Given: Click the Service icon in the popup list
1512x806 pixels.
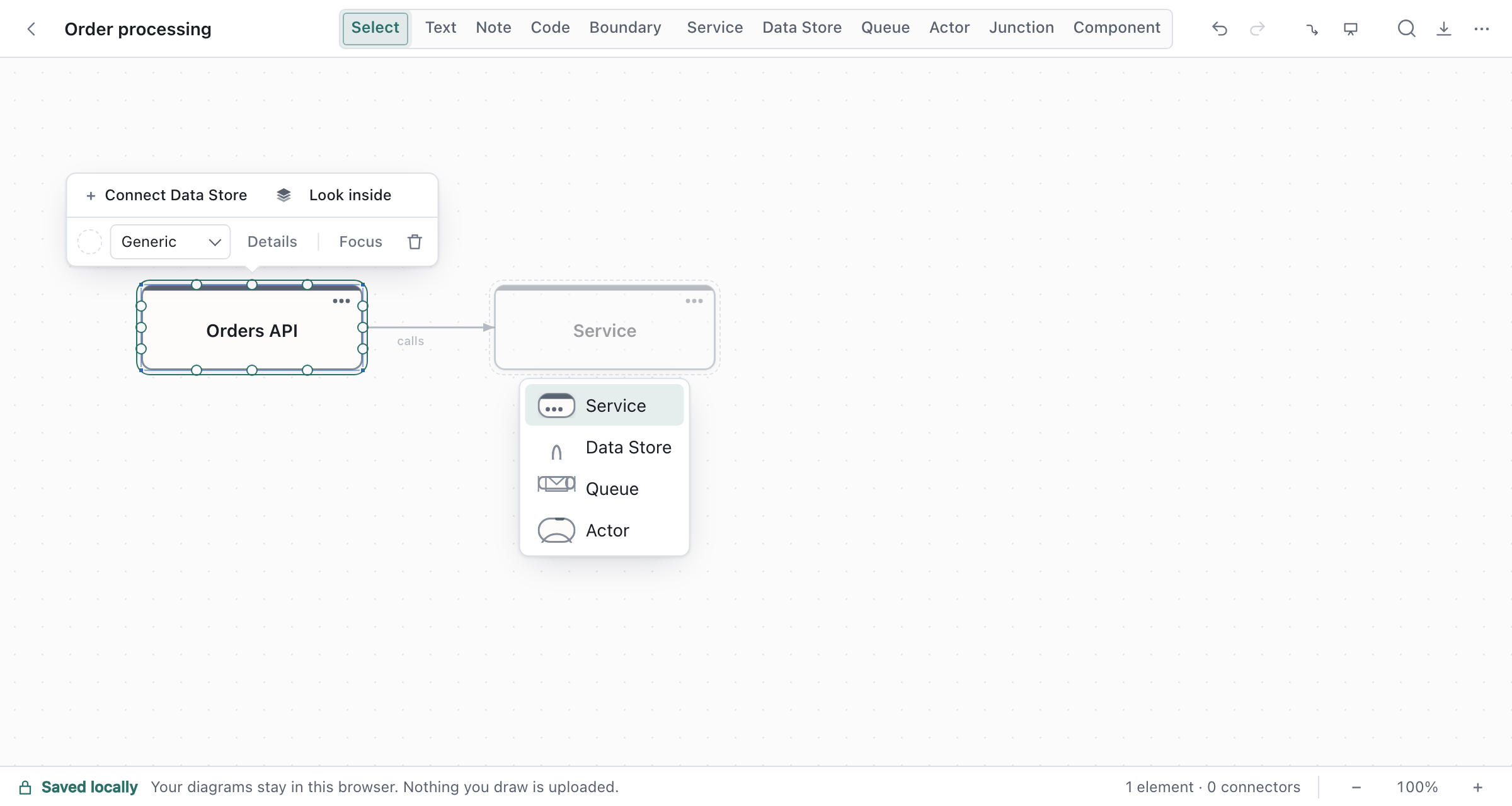Looking at the screenshot, I should point(556,406).
